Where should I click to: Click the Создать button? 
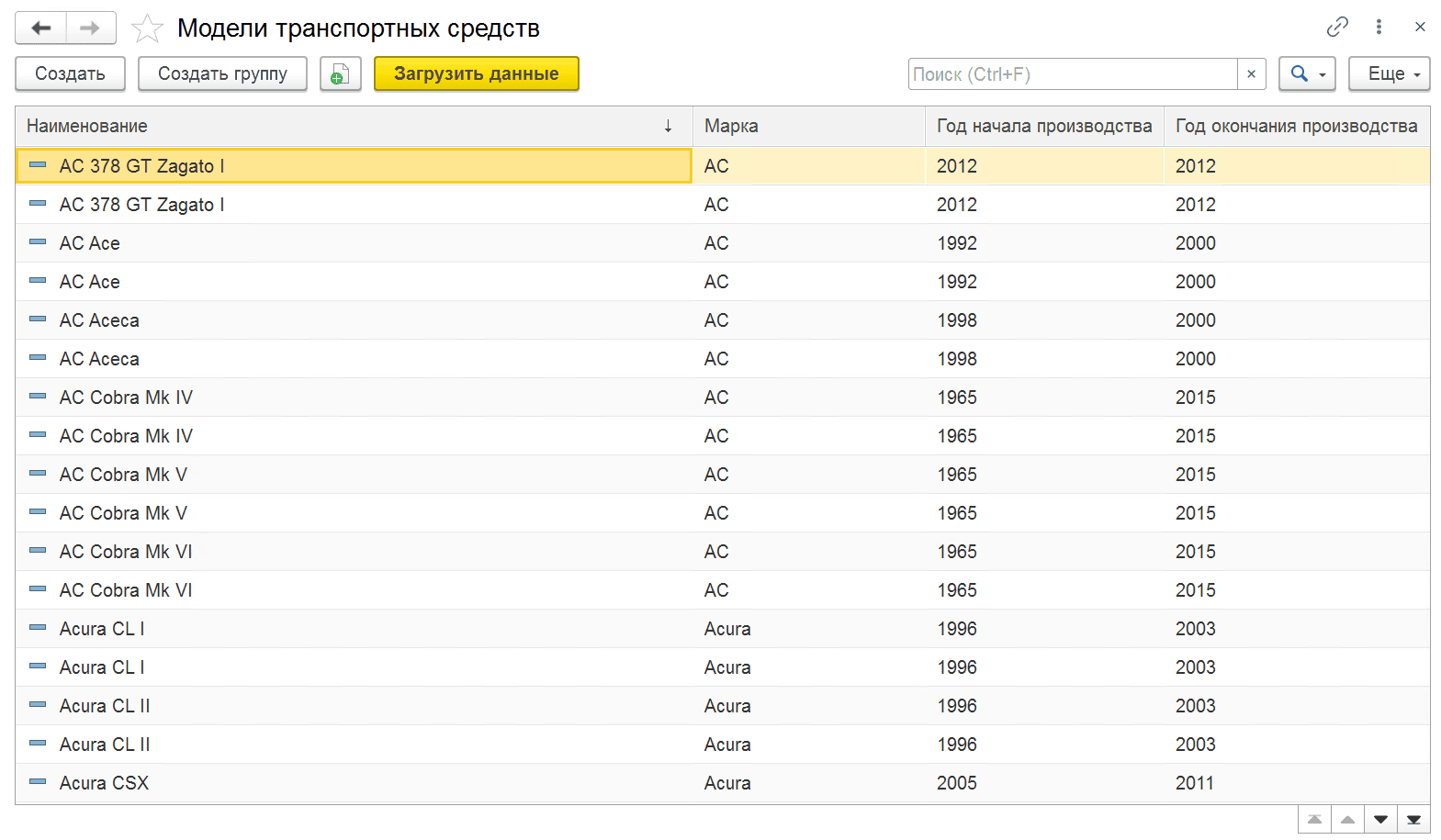[x=70, y=73]
